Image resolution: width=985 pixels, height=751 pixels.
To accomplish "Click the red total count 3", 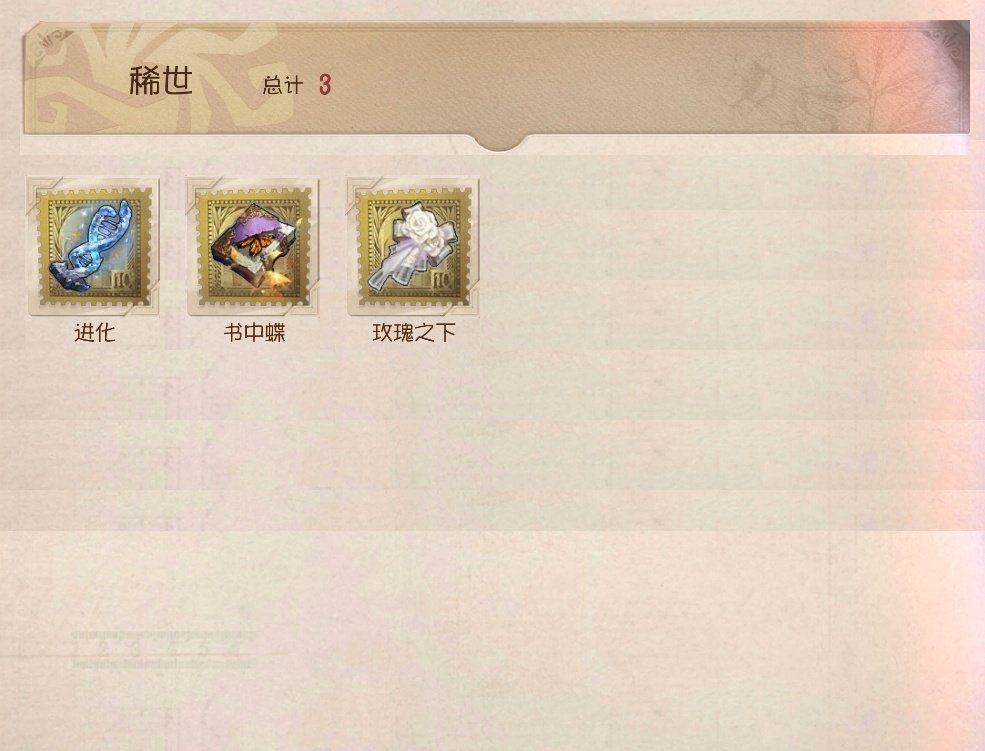I will click(325, 85).
